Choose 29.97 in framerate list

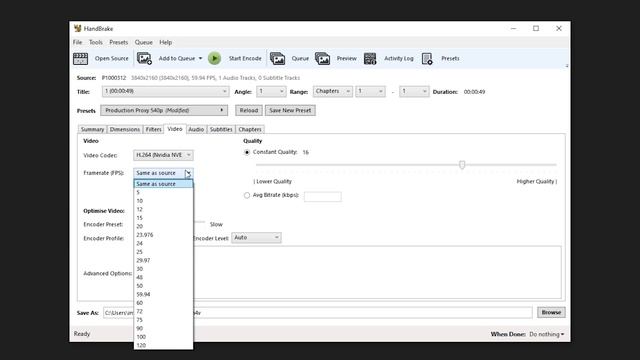(163, 260)
